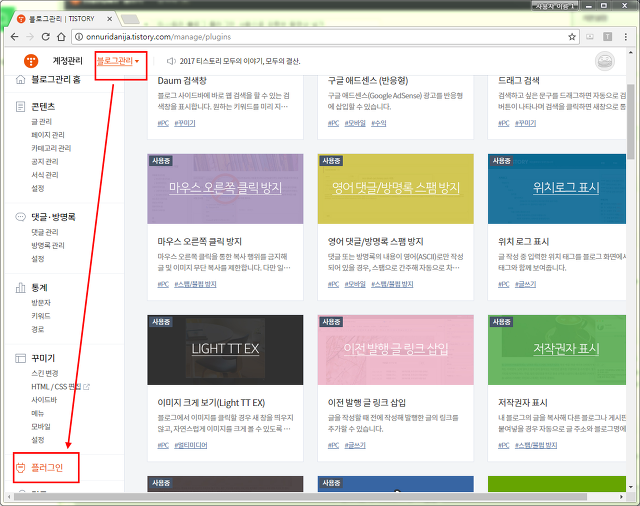Open the 마우스 오른쪽 클릭 방지 plugin thumbnail
The width and height of the screenshot is (640, 506).
coord(225,189)
